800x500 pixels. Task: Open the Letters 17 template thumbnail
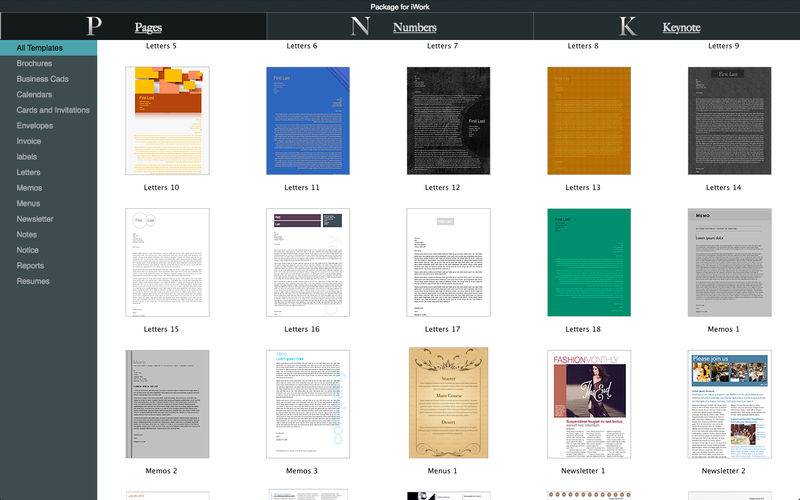click(x=448, y=262)
